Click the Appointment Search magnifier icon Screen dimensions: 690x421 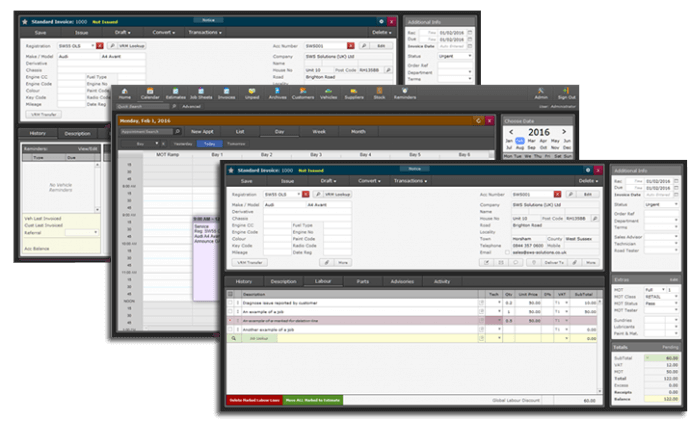tap(177, 132)
